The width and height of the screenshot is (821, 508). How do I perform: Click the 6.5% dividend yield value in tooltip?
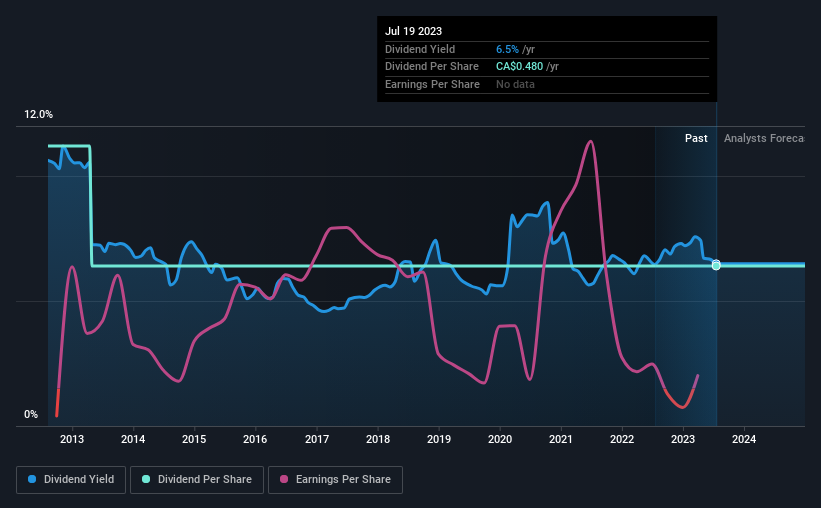tap(507, 49)
